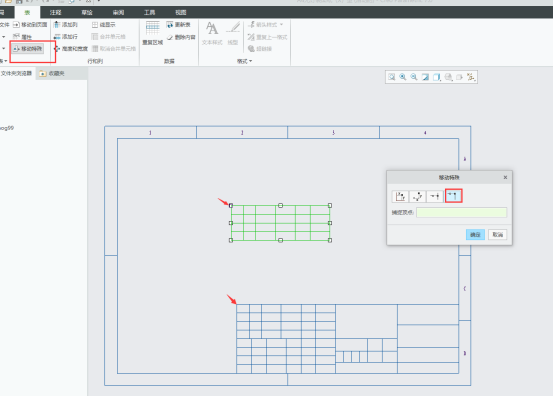
Task: Click 移动到页面 (Move to Sheet) in ribbon
Action: (x=30, y=25)
